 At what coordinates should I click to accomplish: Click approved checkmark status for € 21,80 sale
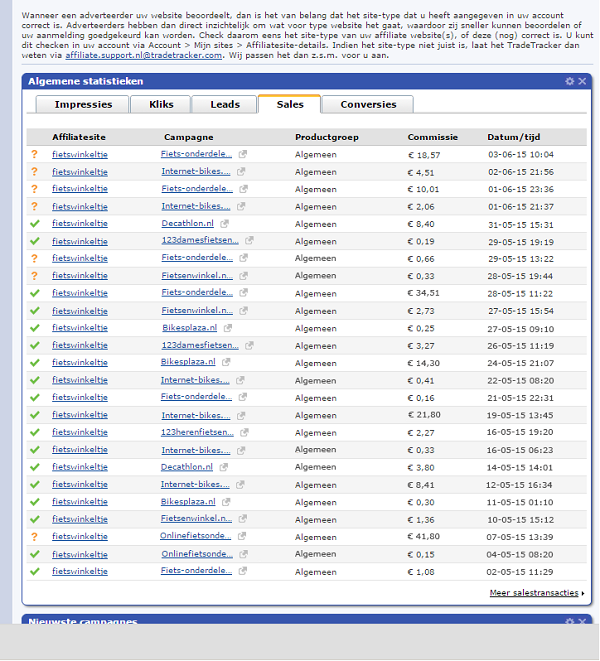pyautogui.click(x=35, y=415)
